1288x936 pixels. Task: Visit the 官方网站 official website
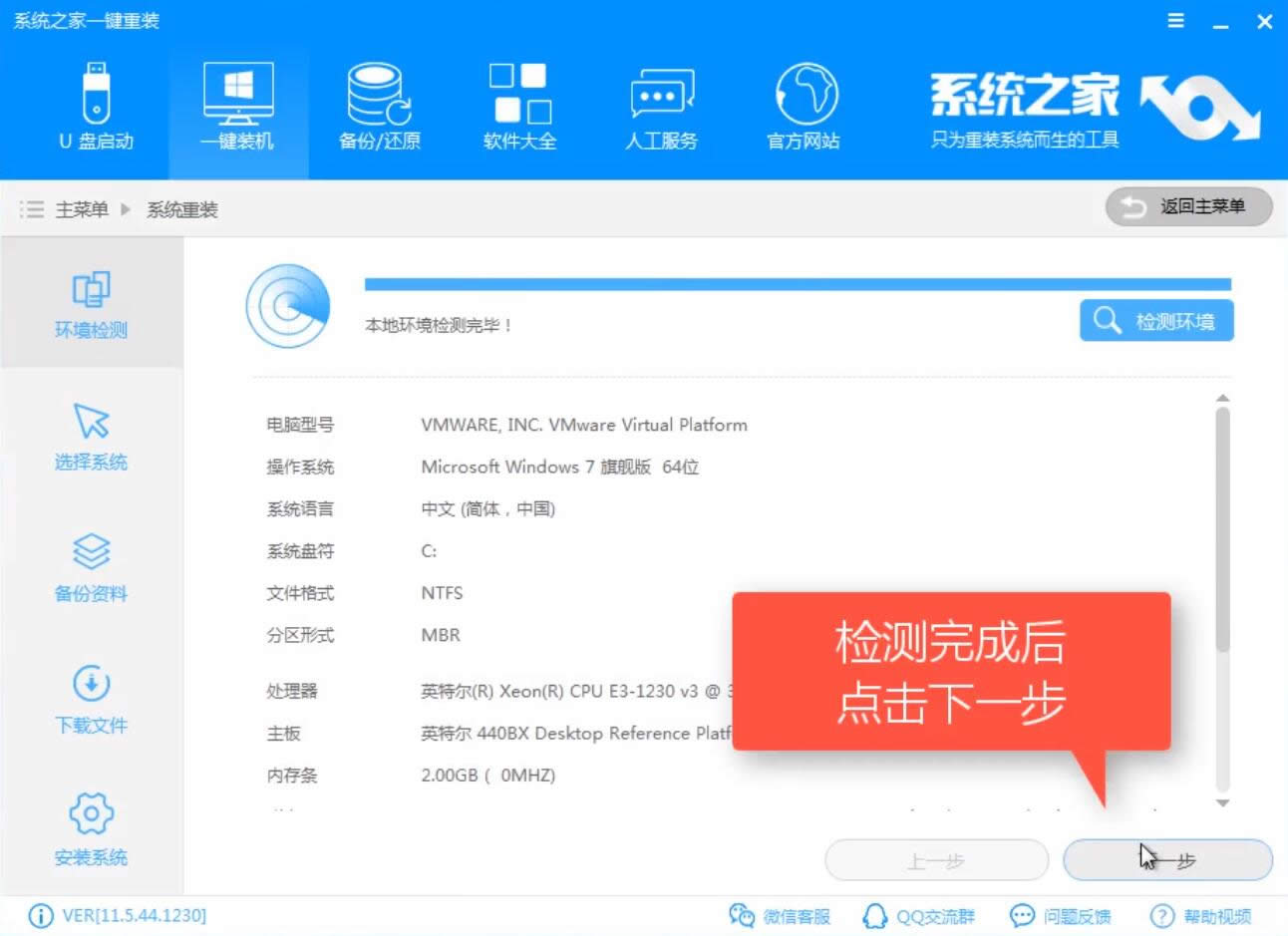(803, 103)
